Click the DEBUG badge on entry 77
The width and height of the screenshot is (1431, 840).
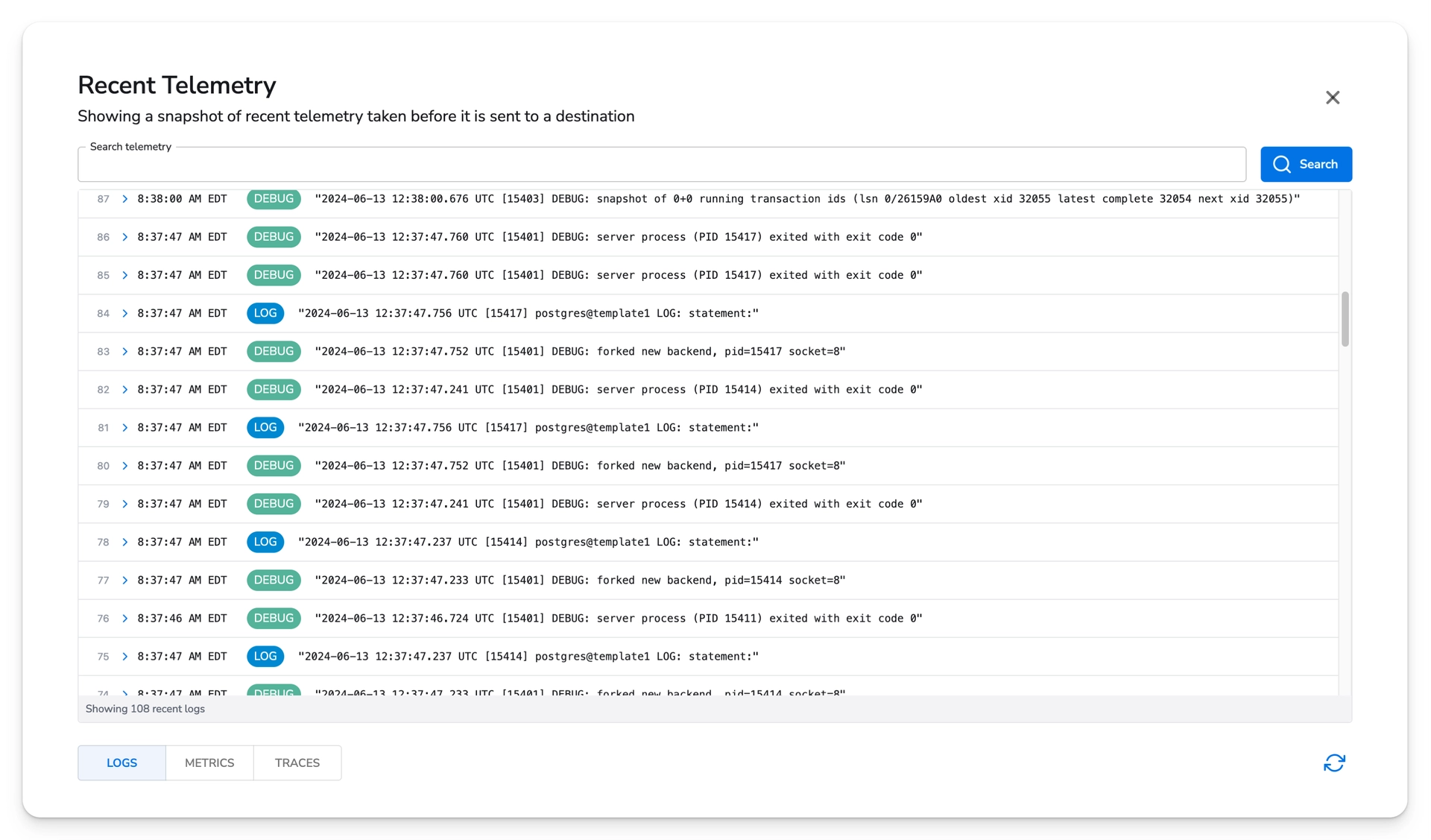(x=273, y=580)
